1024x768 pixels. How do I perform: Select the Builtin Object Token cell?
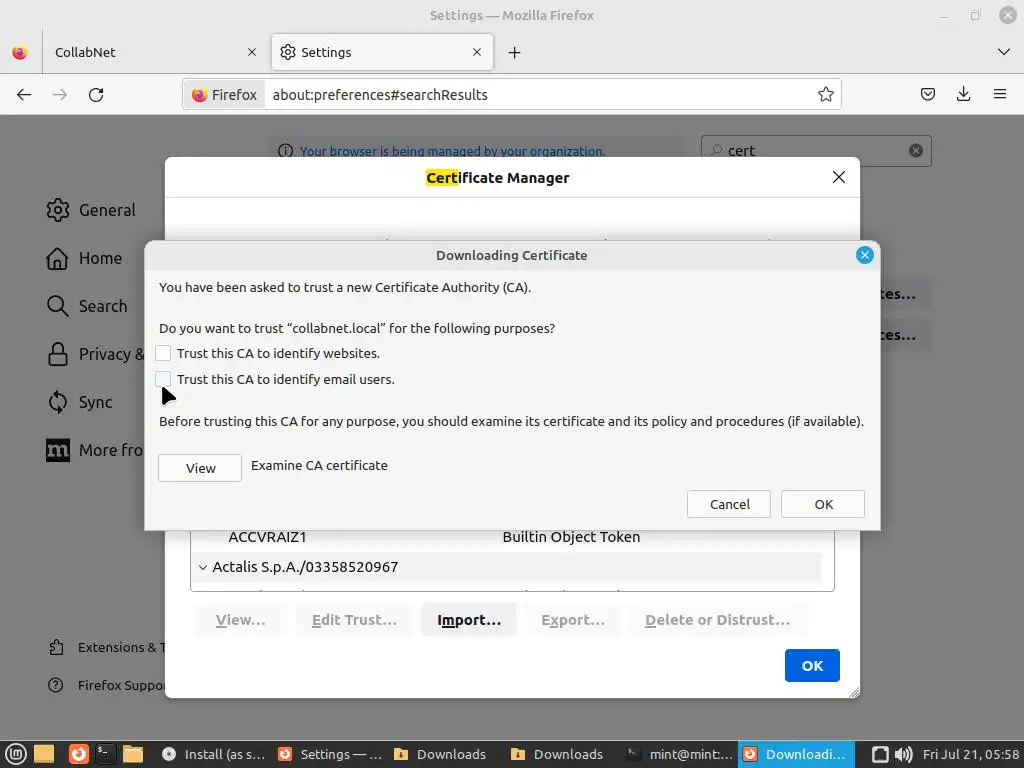pyautogui.click(x=571, y=537)
